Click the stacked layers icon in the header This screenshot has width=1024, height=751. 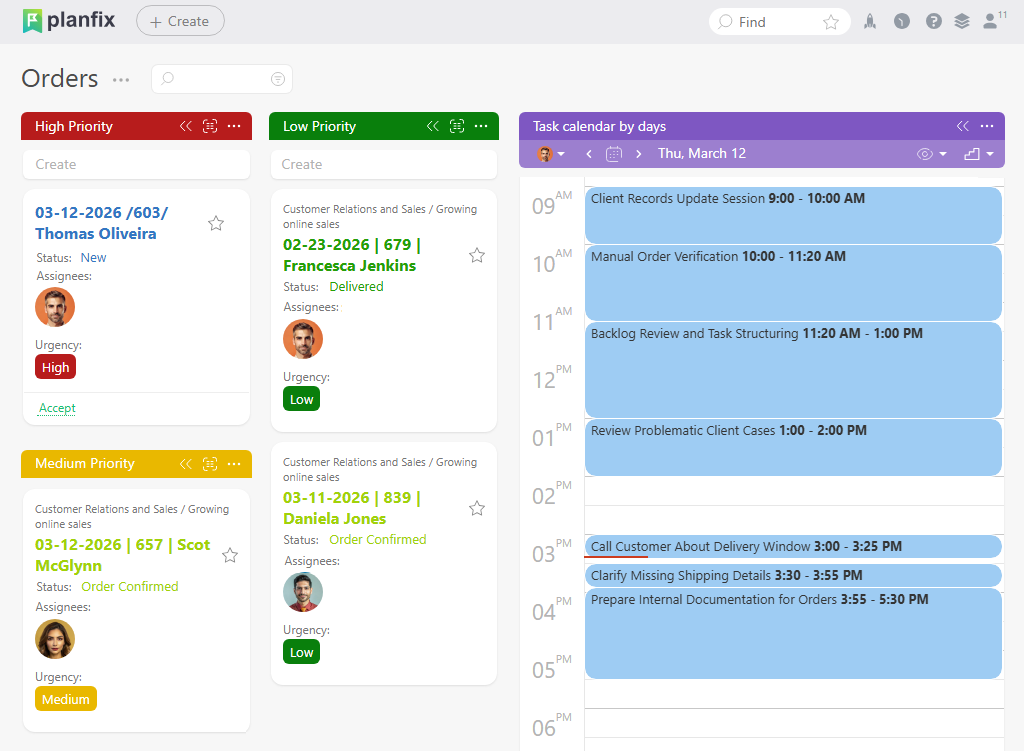coord(961,21)
